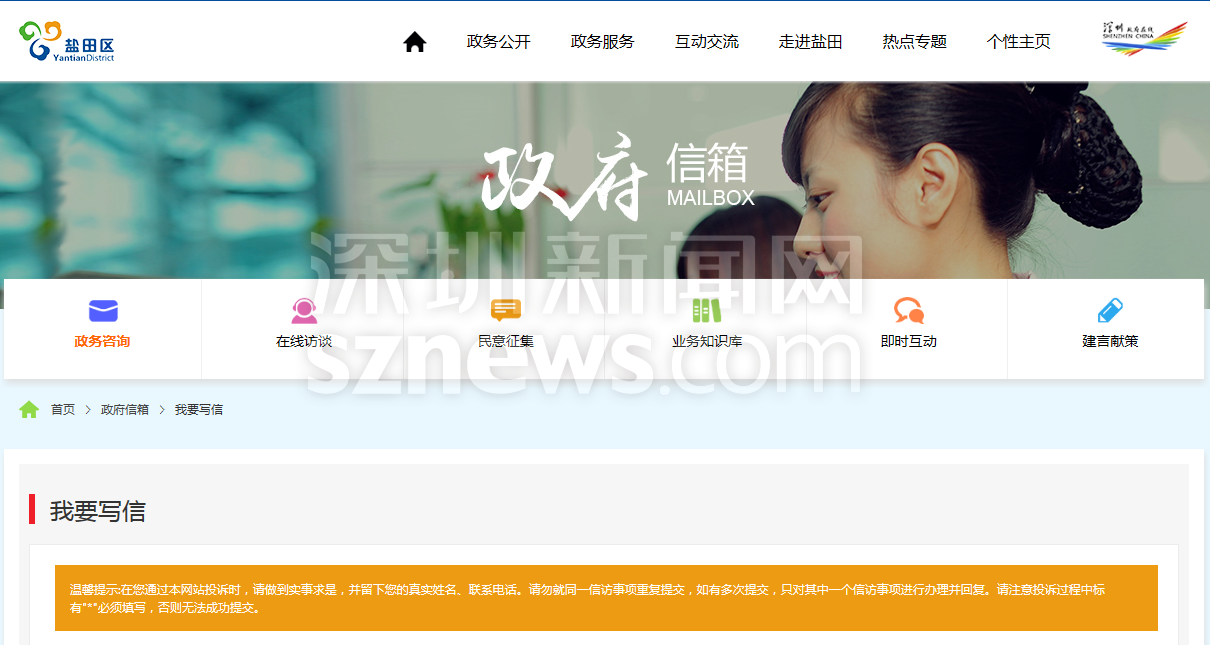
Task: Click the Yantian District logo
Action: pyautogui.click(x=67, y=42)
